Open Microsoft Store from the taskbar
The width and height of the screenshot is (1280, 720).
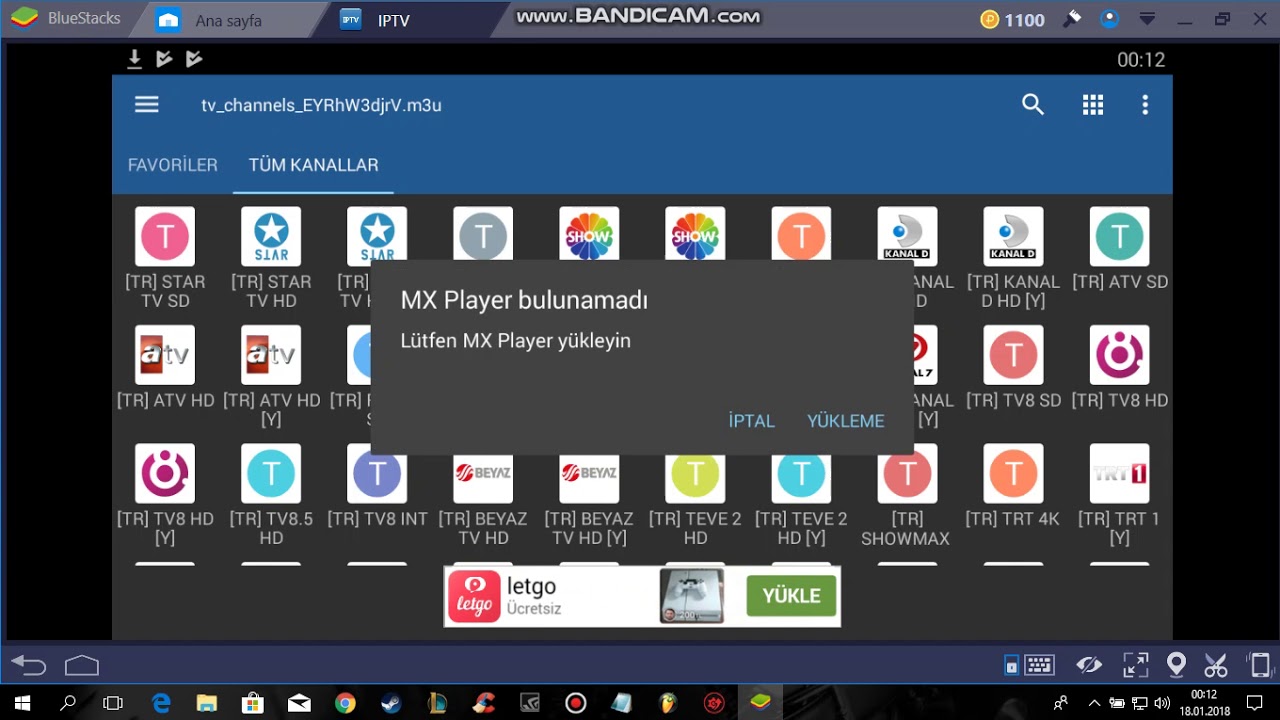pyautogui.click(x=253, y=703)
